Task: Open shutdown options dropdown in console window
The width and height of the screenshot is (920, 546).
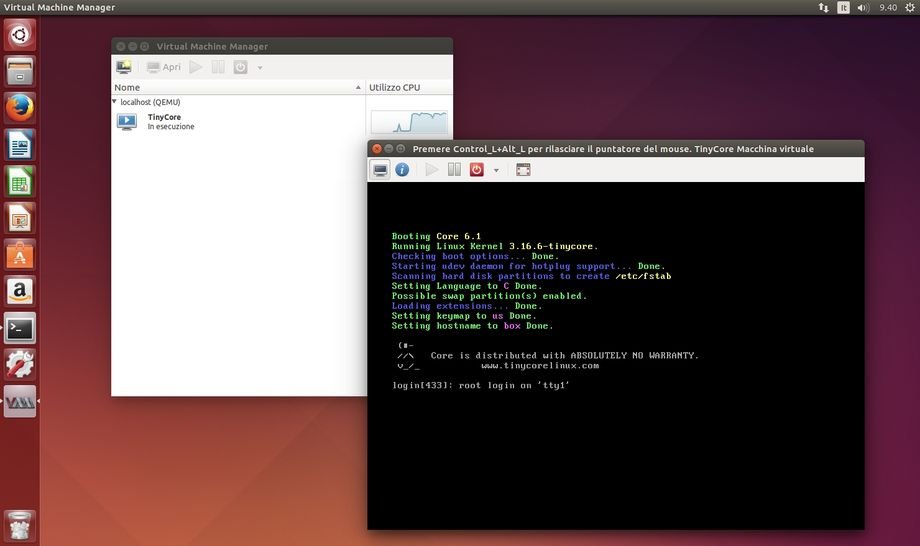Action: pos(496,170)
